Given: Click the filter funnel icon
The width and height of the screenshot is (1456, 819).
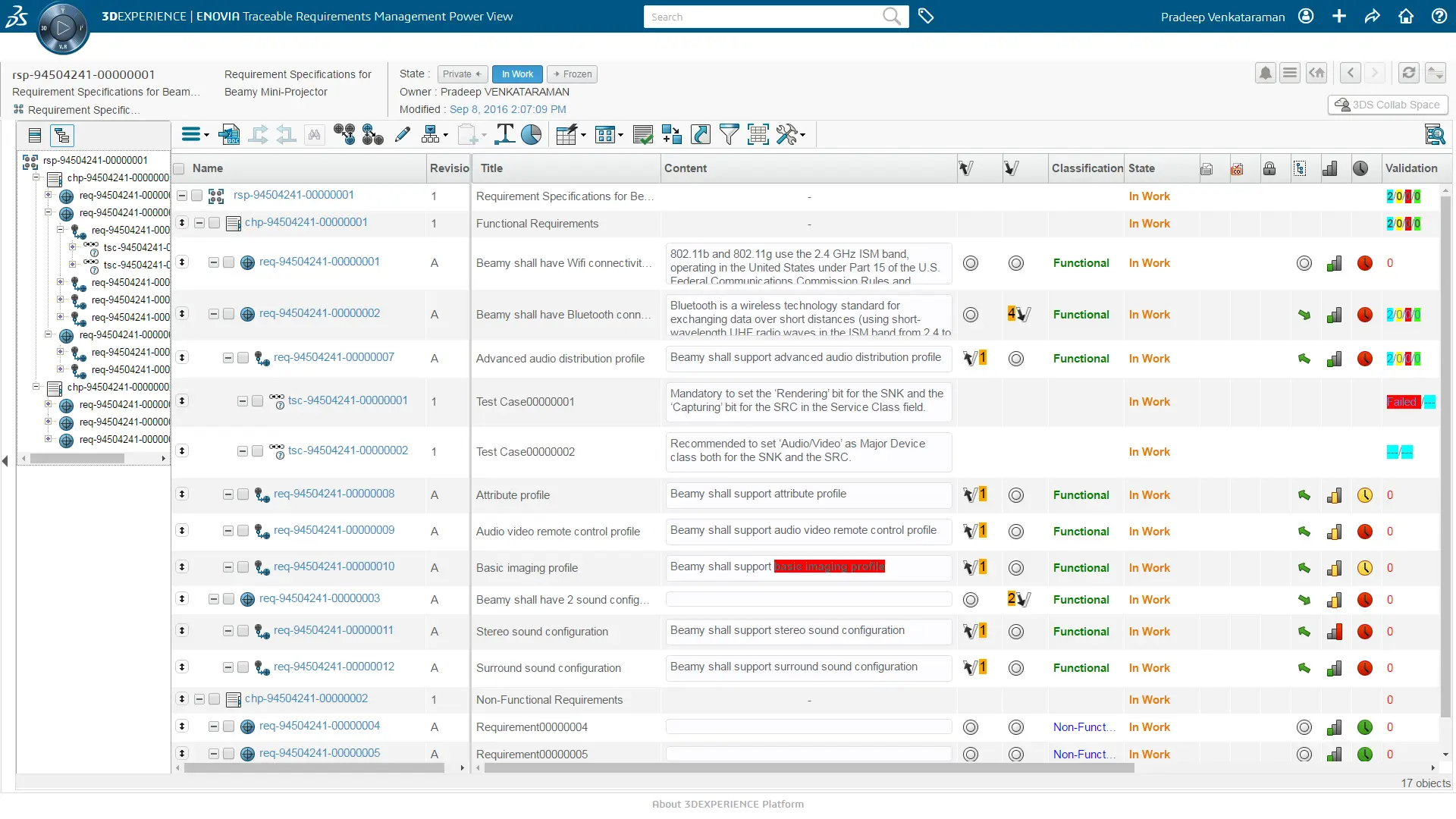Looking at the screenshot, I should [x=729, y=135].
